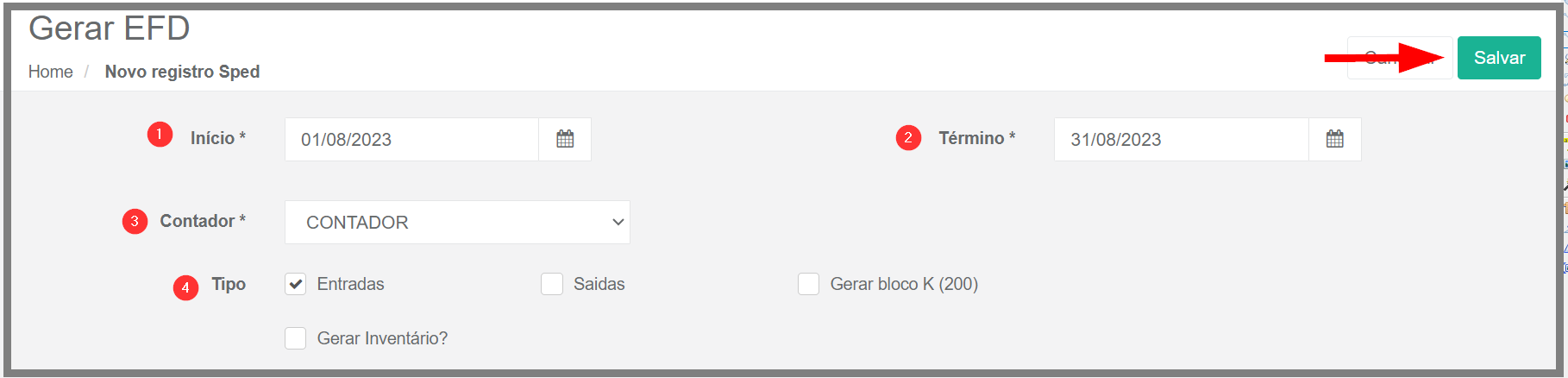Viewport: 1568px width, 378px height.
Task: Go to Home breadcrumb link
Action: (x=51, y=72)
